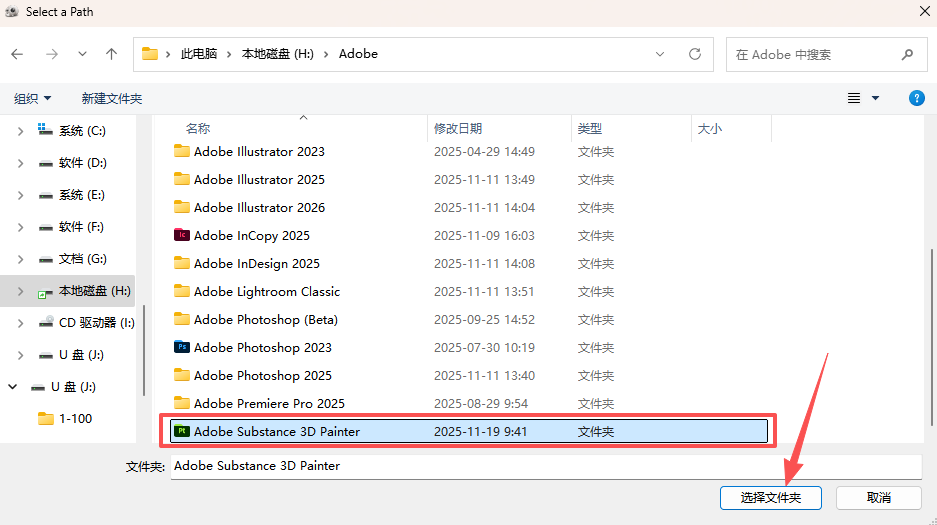Expand 文档 (G:) tree node
The width and height of the screenshot is (937, 525).
pyautogui.click(x=20, y=259)
